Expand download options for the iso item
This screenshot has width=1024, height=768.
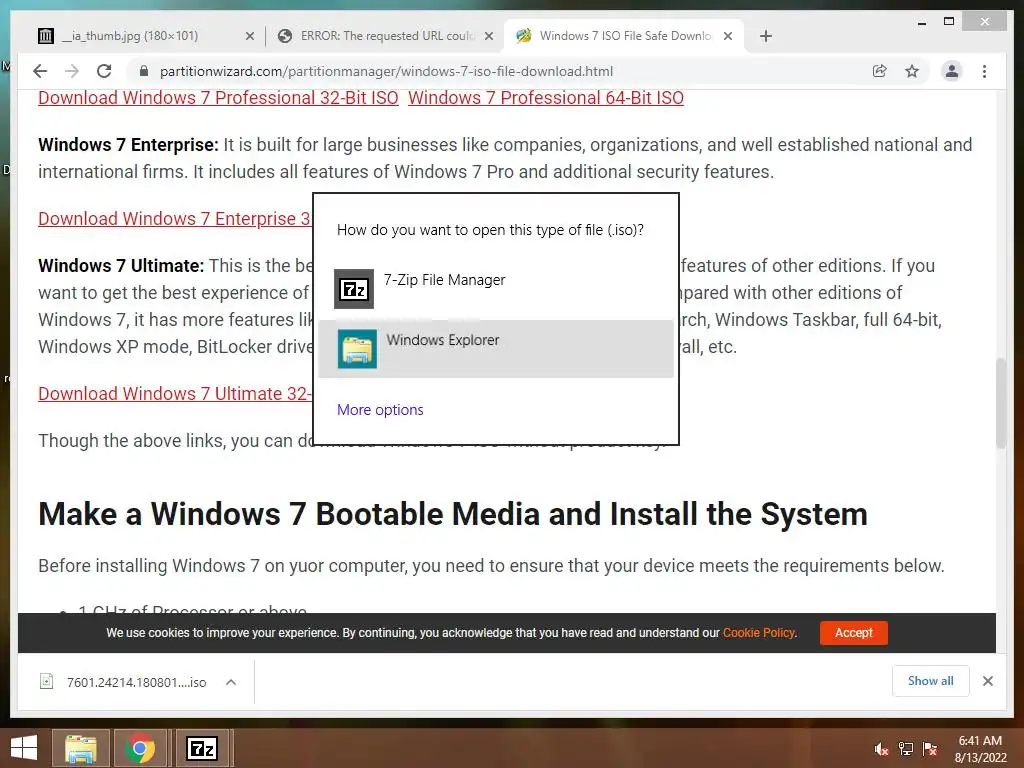pyautogui.click(x=231, y=682)
